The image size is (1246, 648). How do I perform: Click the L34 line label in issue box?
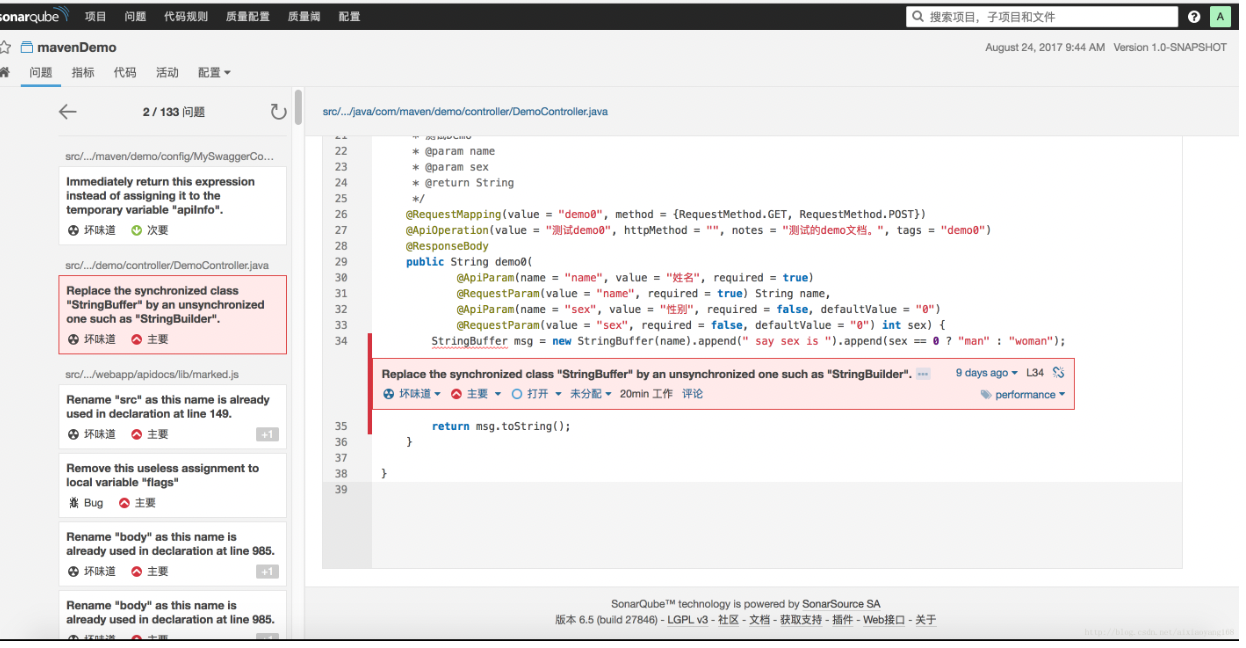pos(1035,373)
